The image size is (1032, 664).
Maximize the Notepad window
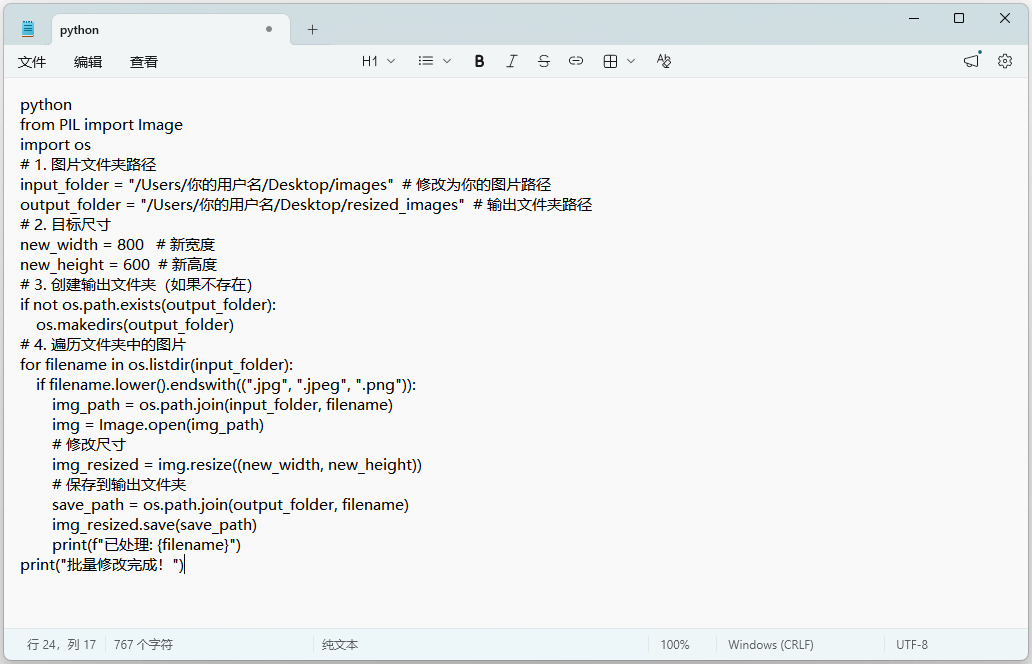tap(959, 18)
